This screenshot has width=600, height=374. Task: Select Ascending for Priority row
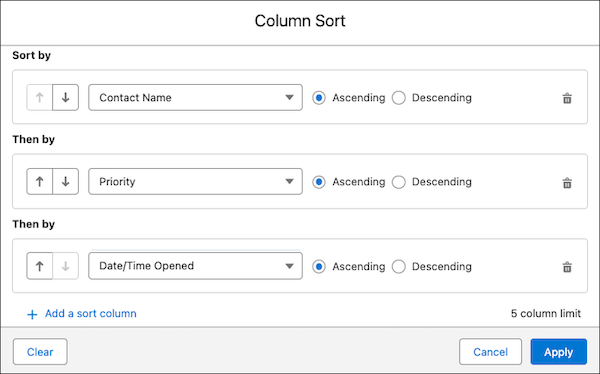319,182
